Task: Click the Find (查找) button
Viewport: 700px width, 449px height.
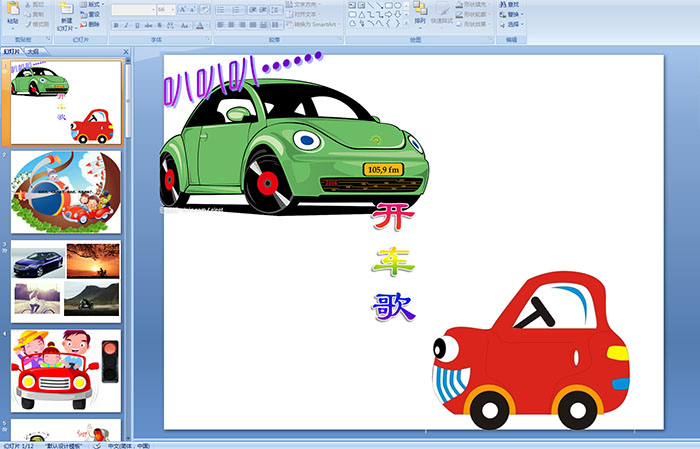Action: pos(509,4)
